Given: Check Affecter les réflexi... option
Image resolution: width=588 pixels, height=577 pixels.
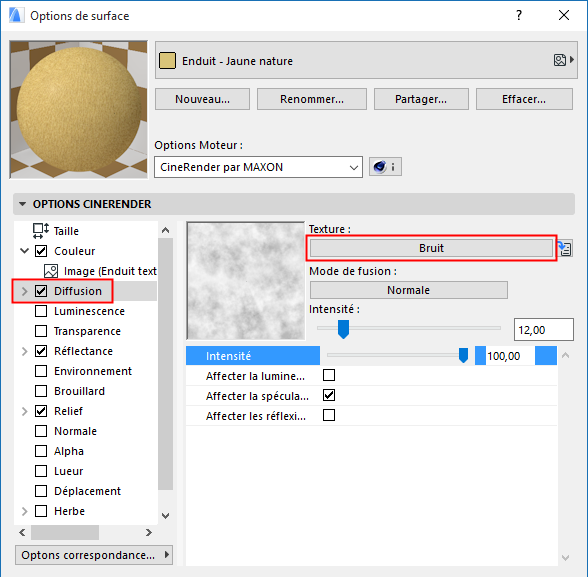Looking at the screenshot, I should [x=329, y=415].
